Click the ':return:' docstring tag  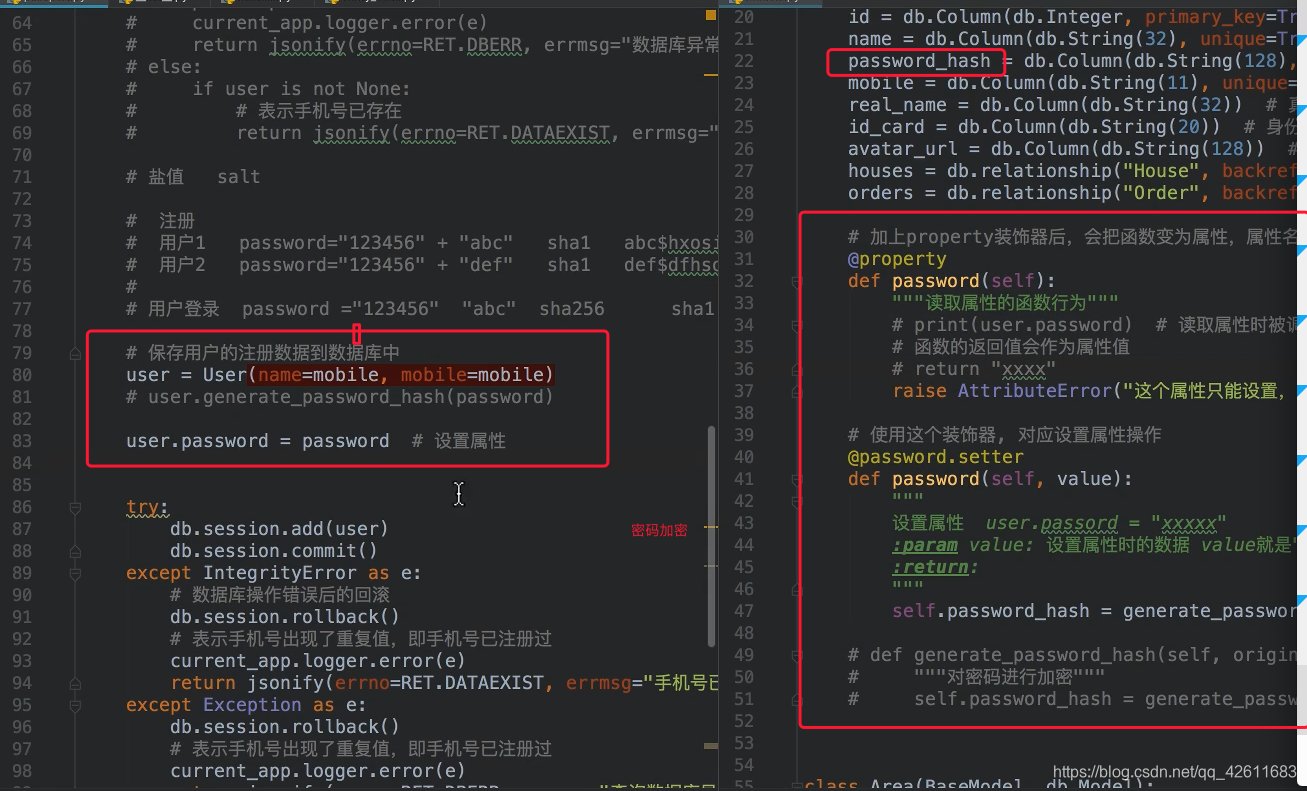pos(936,567)
